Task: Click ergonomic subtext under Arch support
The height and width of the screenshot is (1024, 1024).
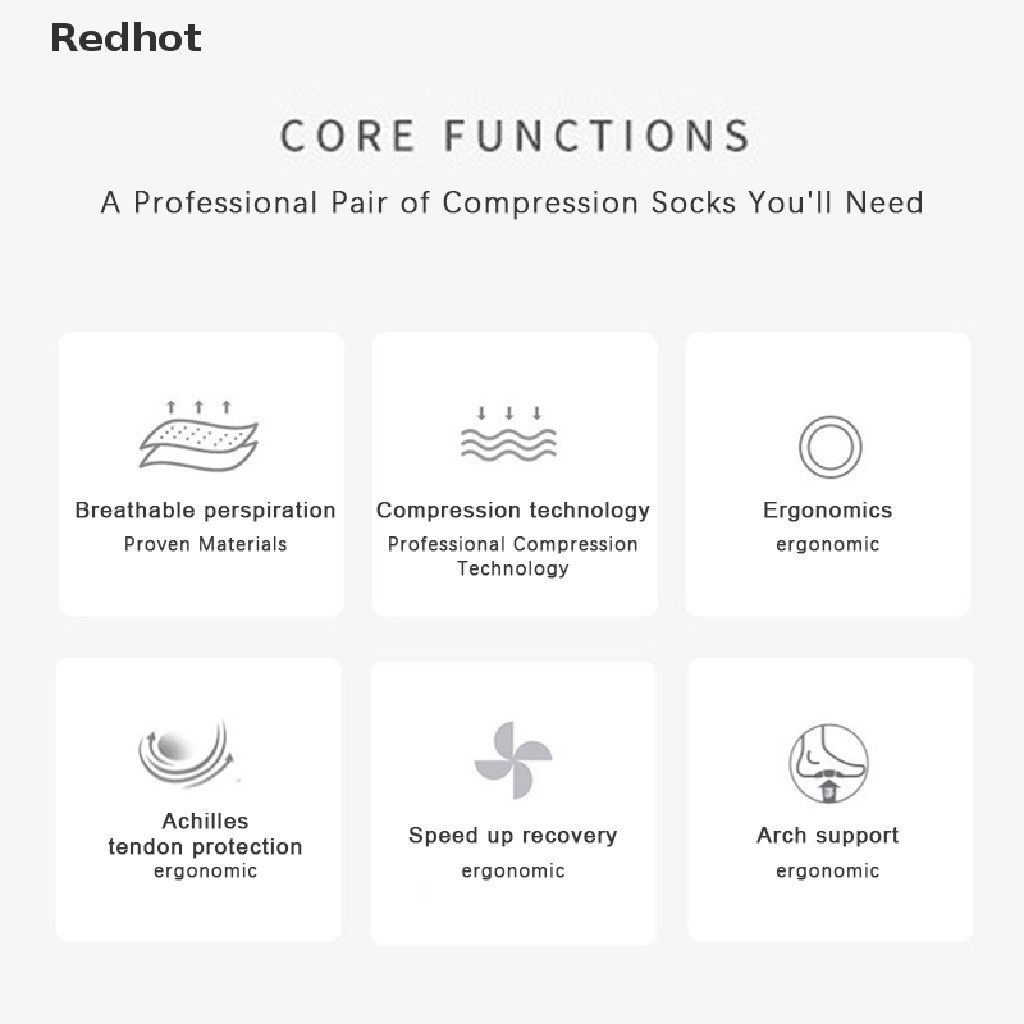Action: [827, 871]
